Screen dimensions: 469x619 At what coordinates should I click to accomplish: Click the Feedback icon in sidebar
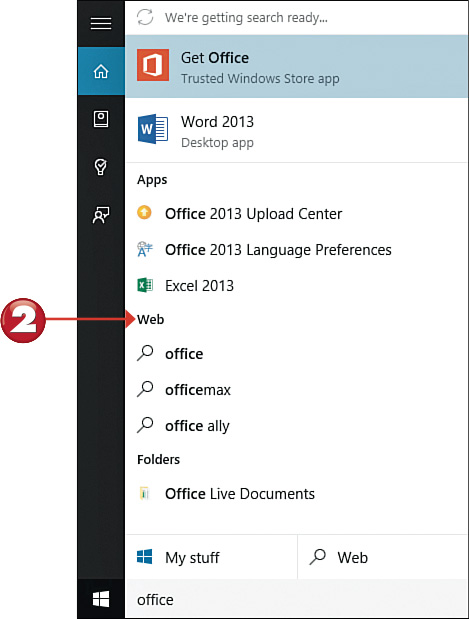coord(101,215)
